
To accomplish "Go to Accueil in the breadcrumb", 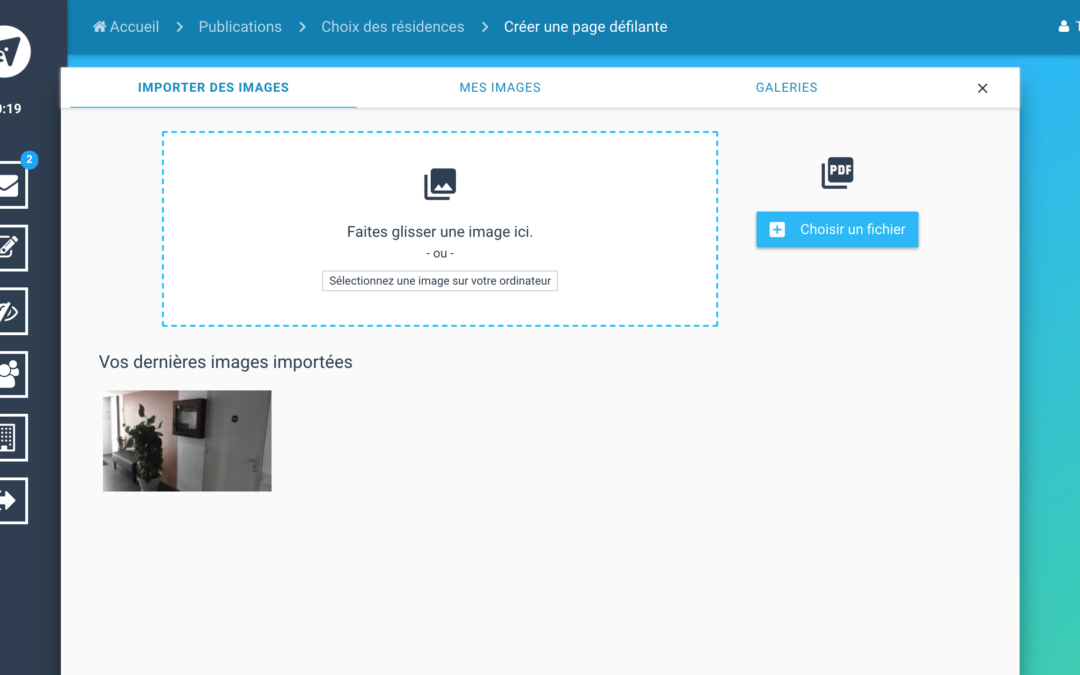I will [x=126, y=27].
